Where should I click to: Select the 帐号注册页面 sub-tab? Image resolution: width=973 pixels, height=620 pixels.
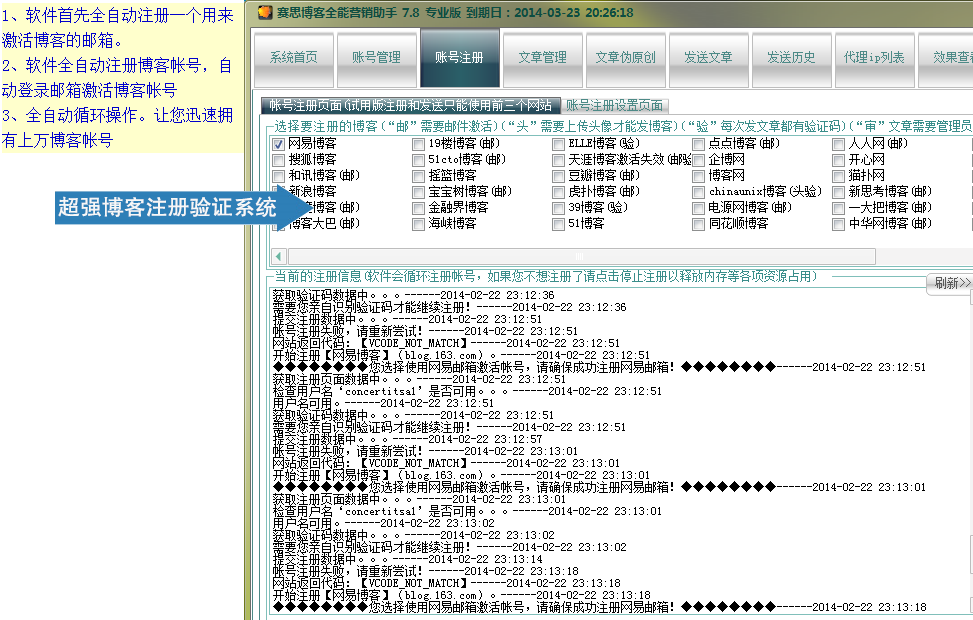point(411,106)
